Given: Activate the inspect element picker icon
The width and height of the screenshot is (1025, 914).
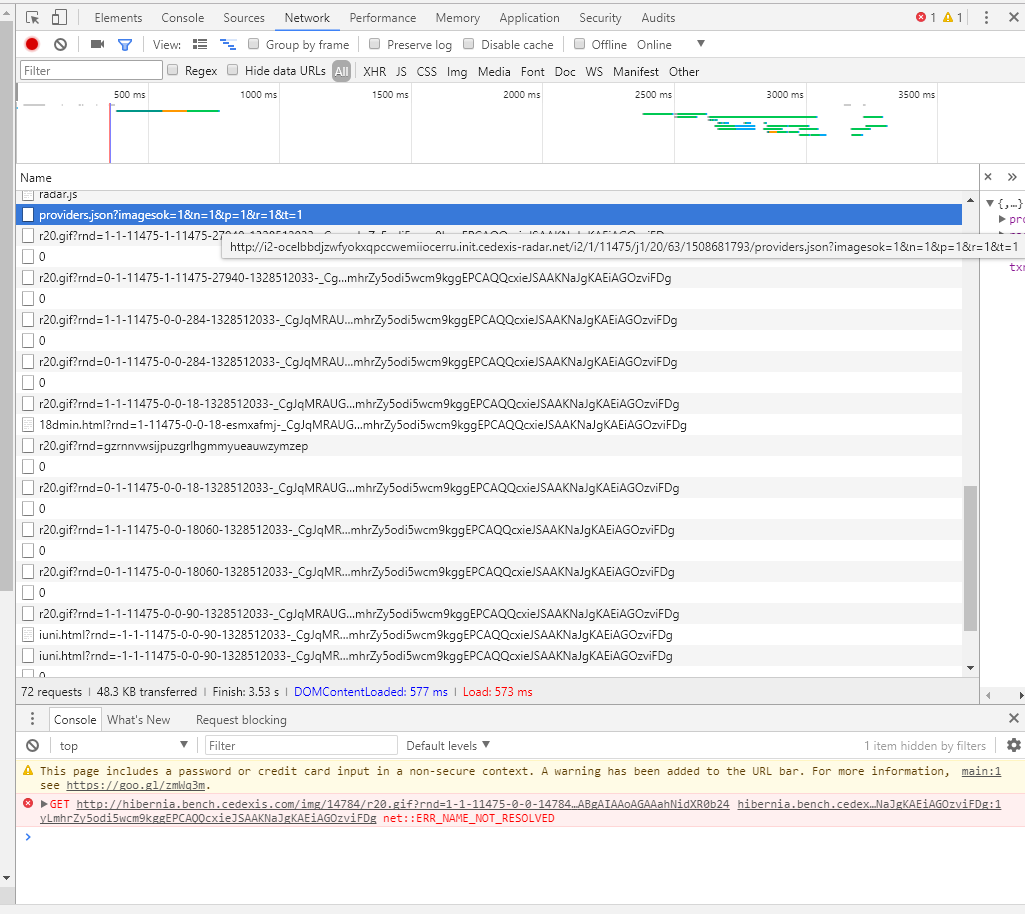Looking at the screenshot, I should click(x=32, y=18).
